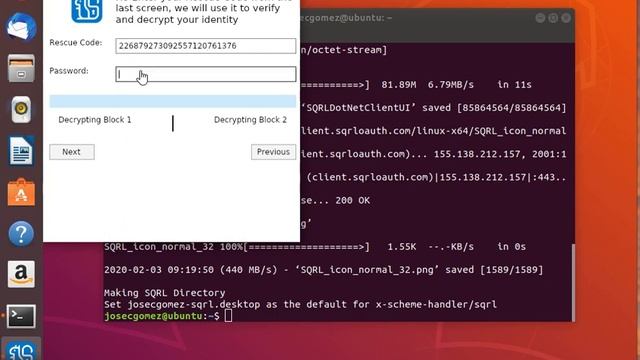Open the Terminal dock icon
This screenshot has height=360, width=640.
21,316
